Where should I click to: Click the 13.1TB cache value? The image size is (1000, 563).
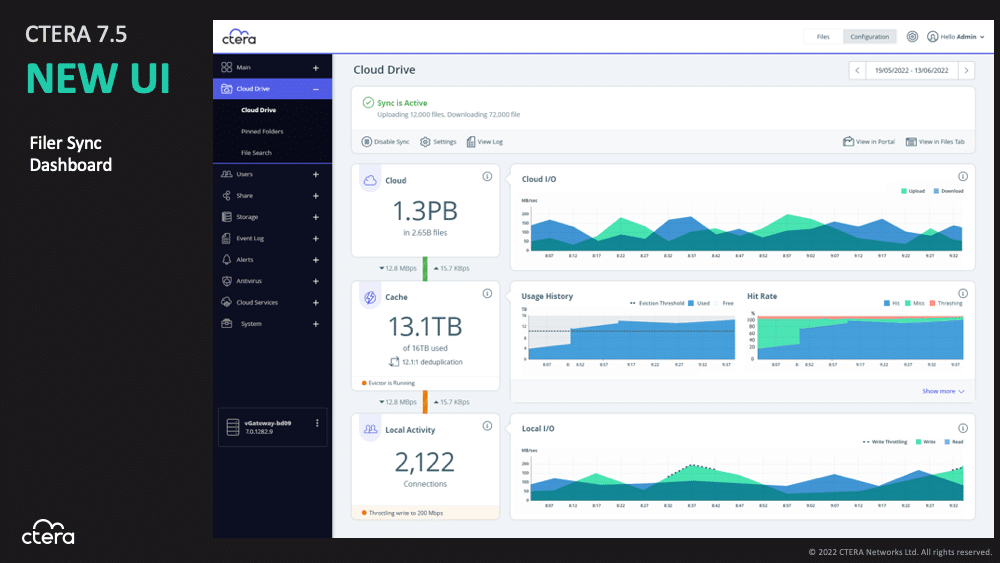click(425, 326)
